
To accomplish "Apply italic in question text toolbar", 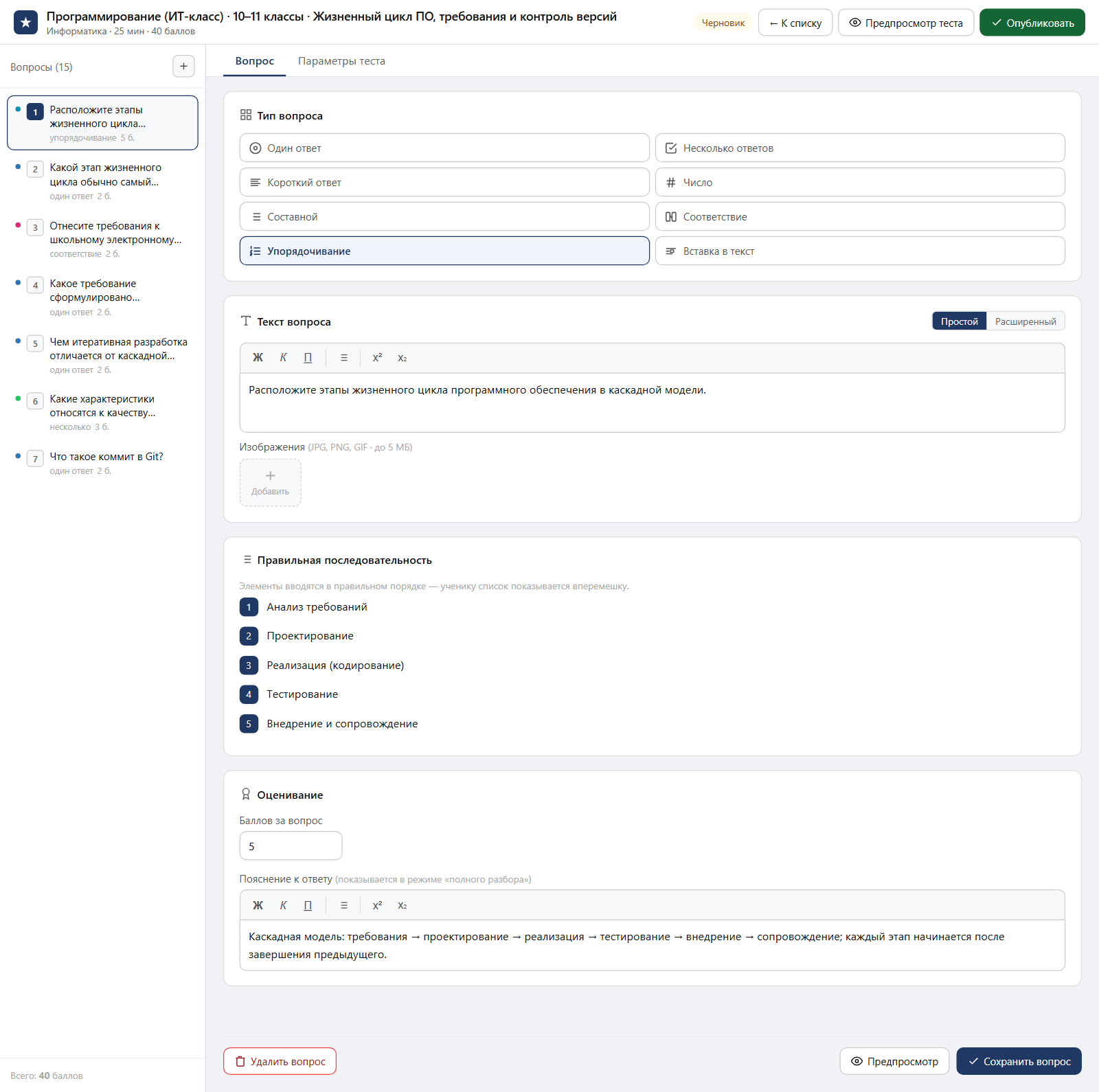I will tap(283, 358).
